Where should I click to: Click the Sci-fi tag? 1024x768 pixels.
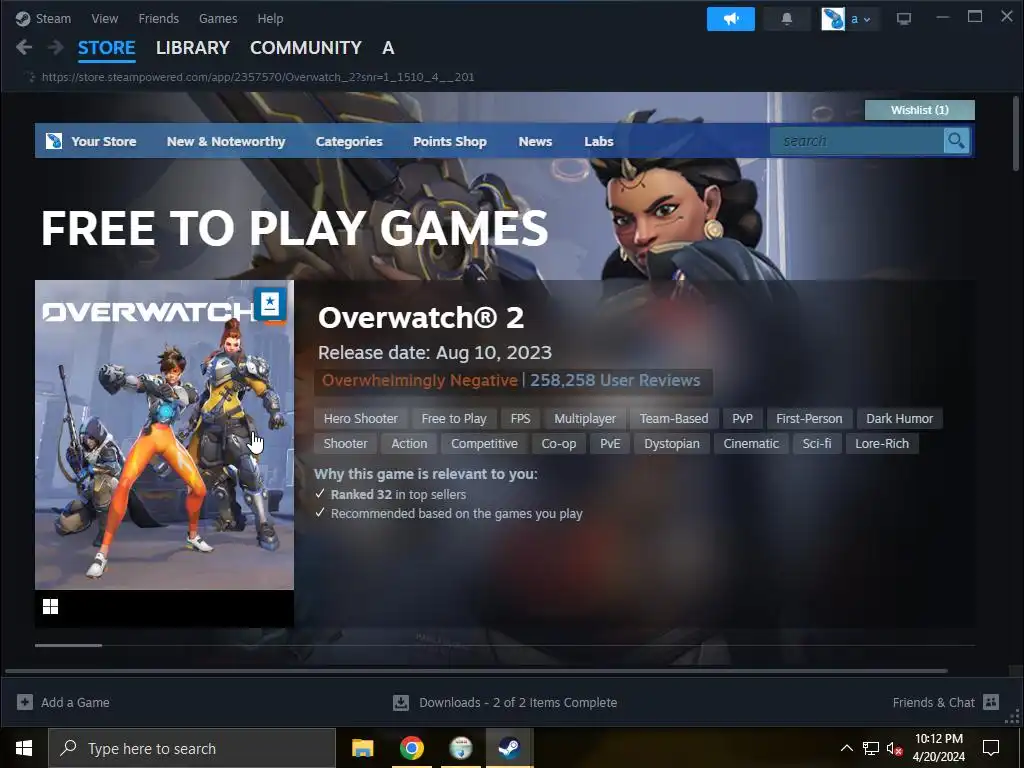point(816,443)
